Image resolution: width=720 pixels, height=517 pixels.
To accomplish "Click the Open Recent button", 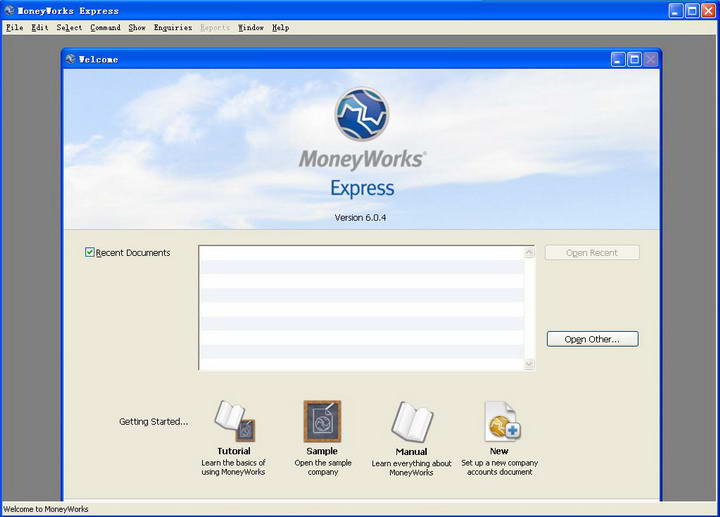I will (x=592, y=253).
